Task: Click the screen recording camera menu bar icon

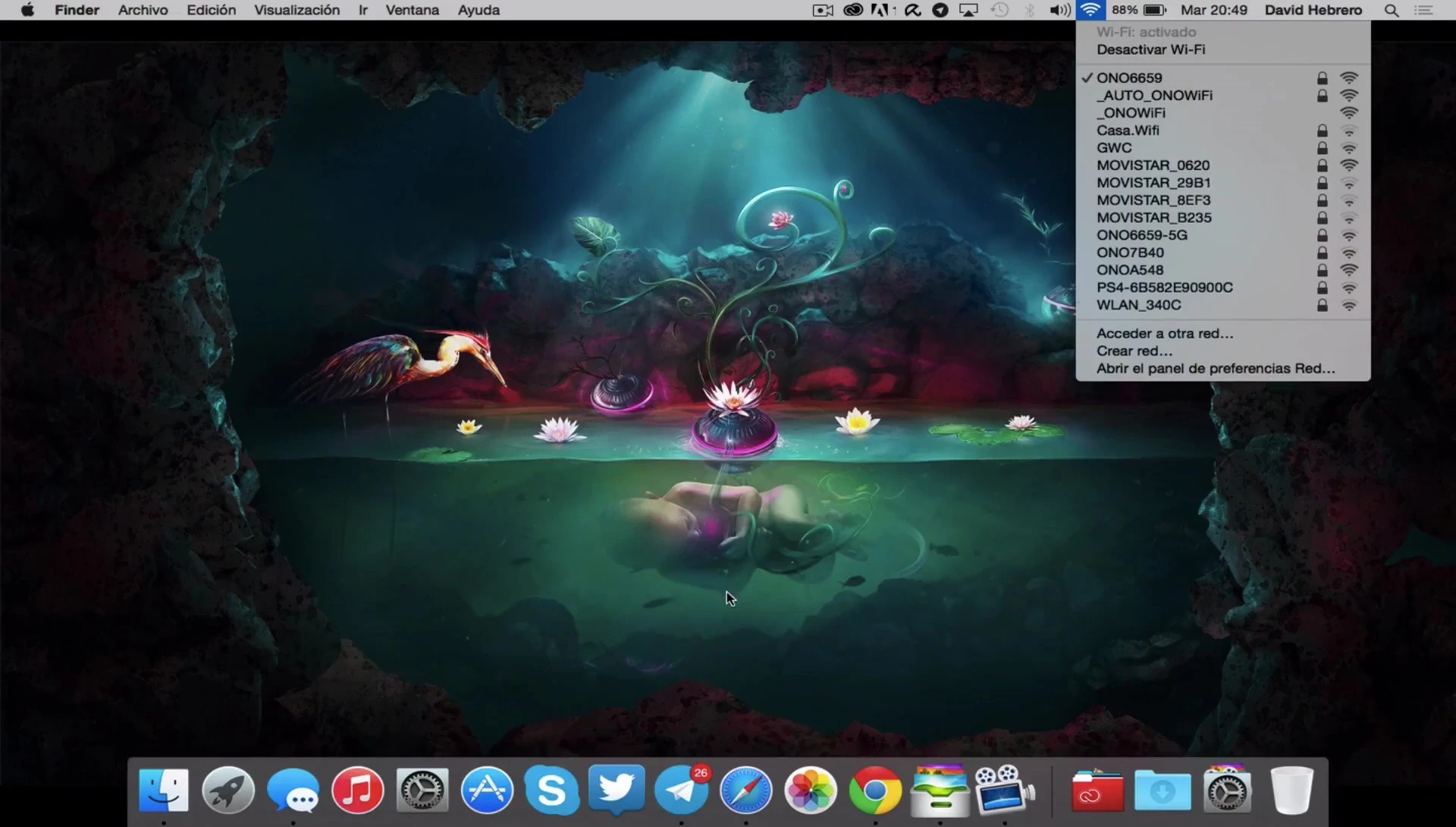Action: (x=823, y=10)
